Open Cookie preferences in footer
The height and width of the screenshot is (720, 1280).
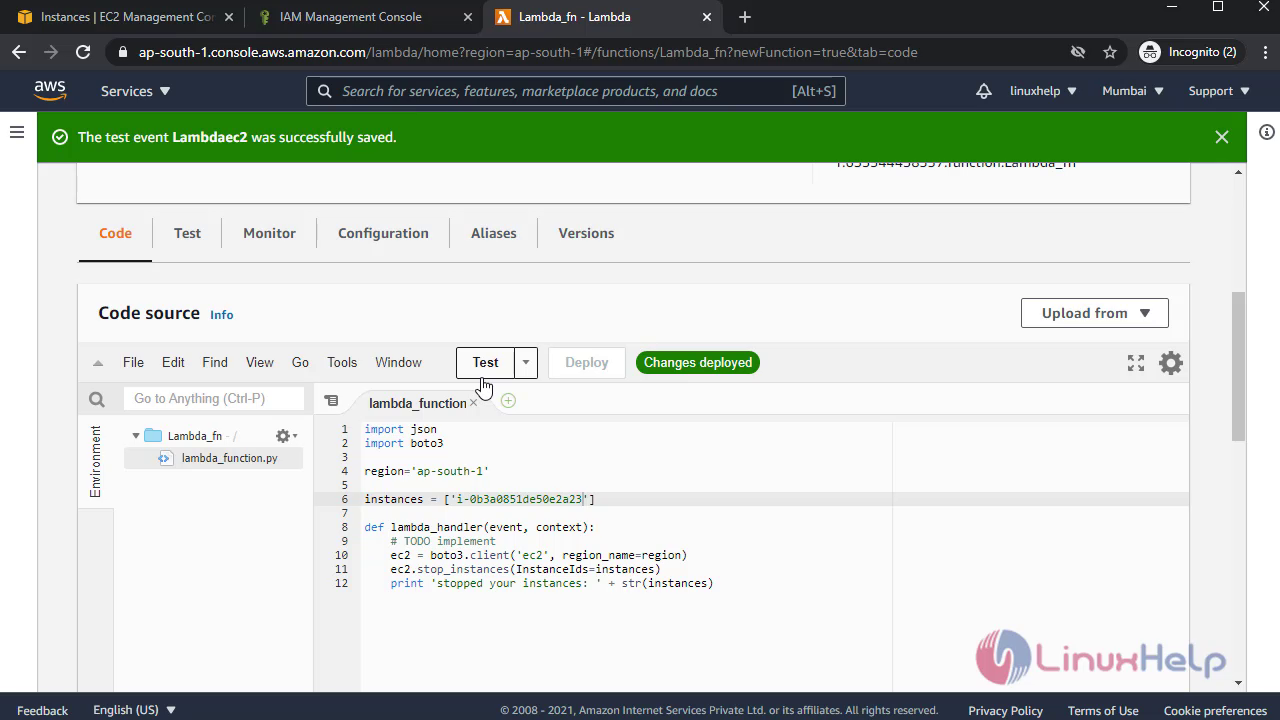point(1215,710)
